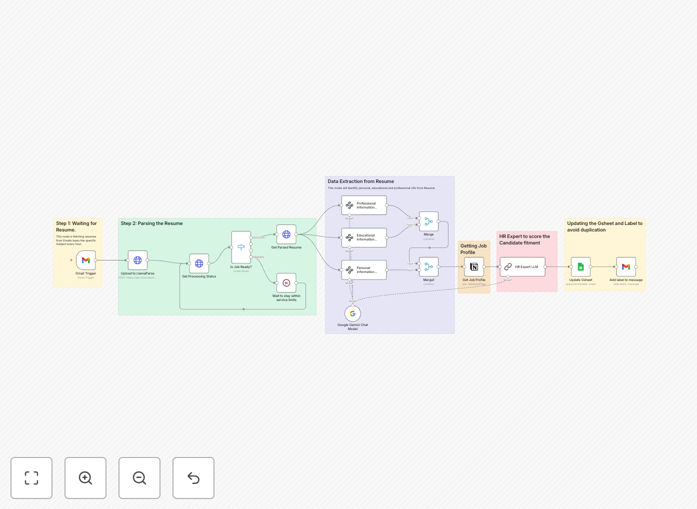The image size is (697, 509).
Task: Select the Wait to stay within limits node
Action: point(286,283)
